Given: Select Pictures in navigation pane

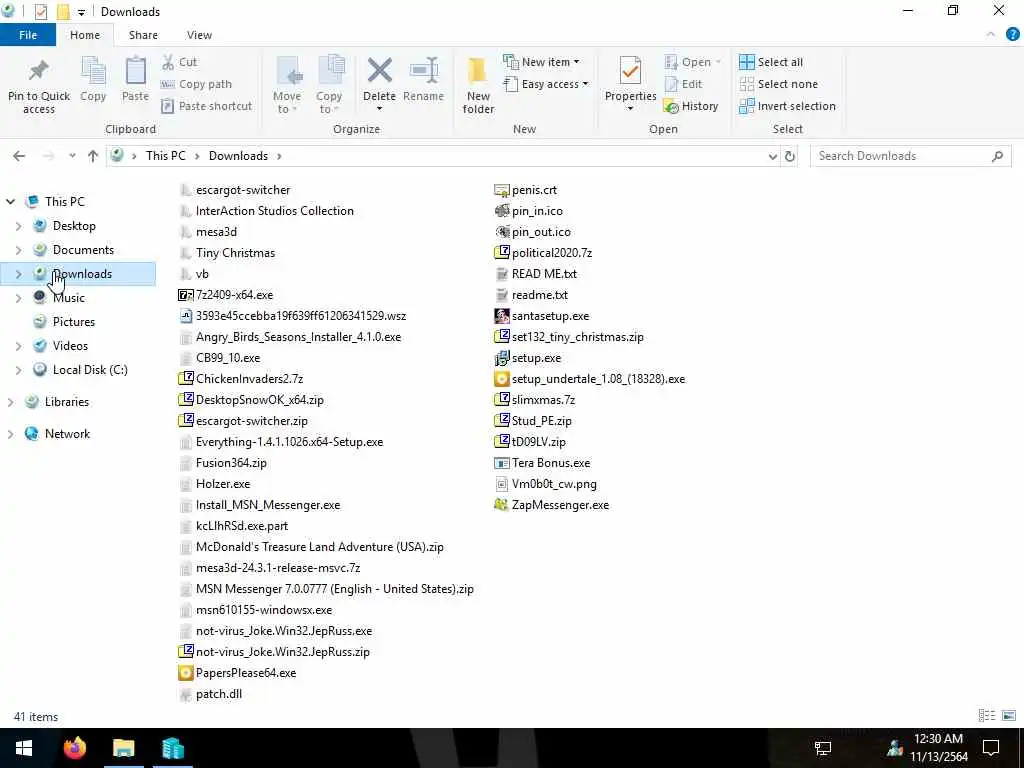Looking at the screenshot, I should pos(74,322).
